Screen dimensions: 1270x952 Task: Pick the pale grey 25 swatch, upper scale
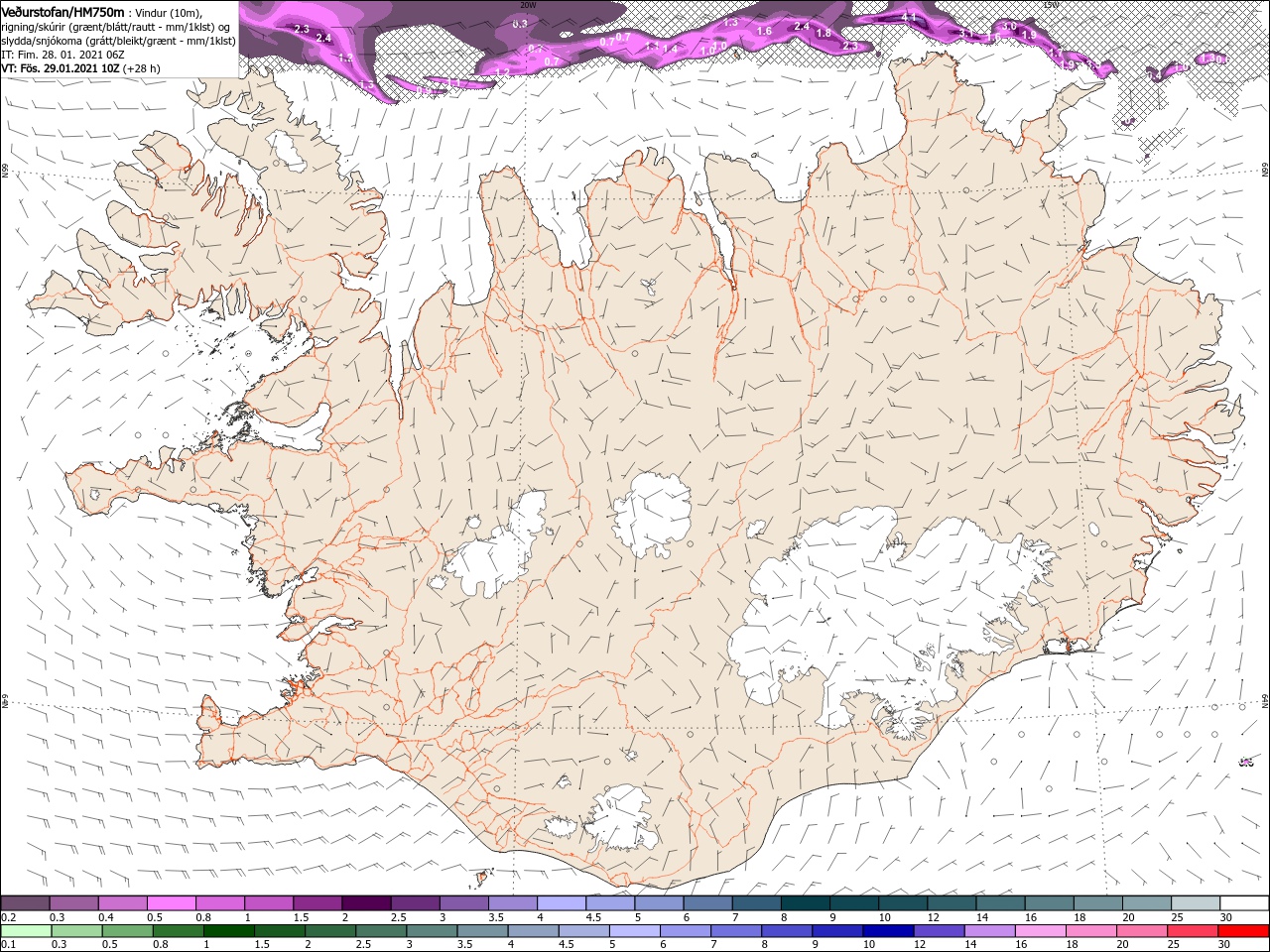(1196, 903)
